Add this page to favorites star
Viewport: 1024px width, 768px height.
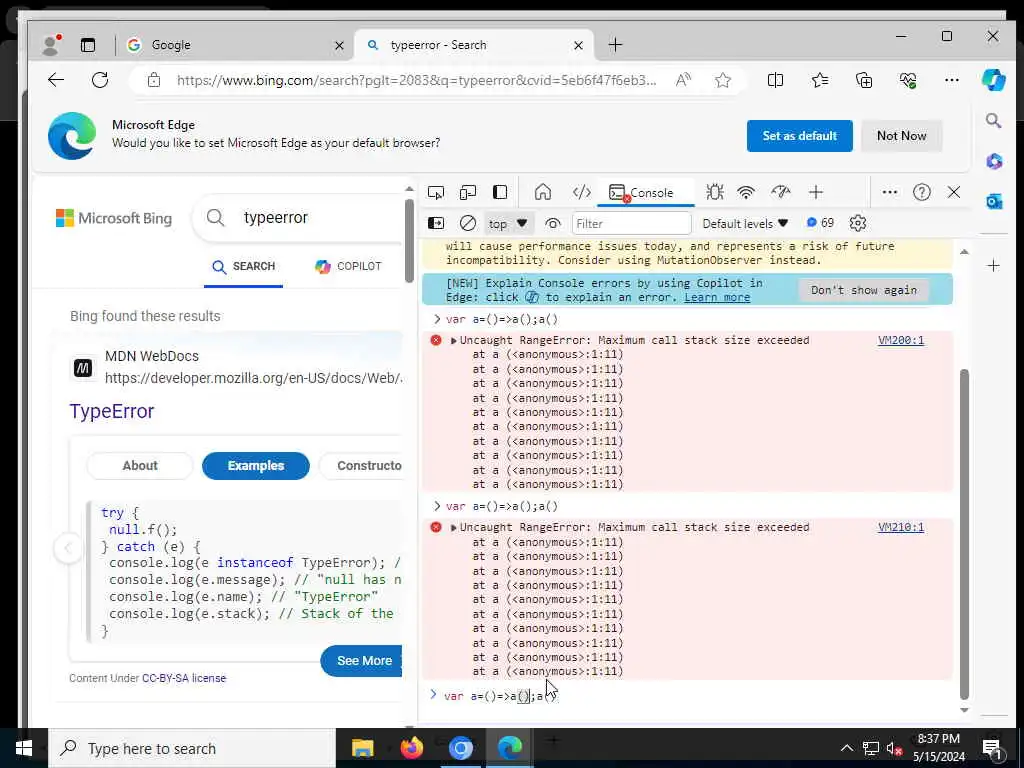click(722, 80)
